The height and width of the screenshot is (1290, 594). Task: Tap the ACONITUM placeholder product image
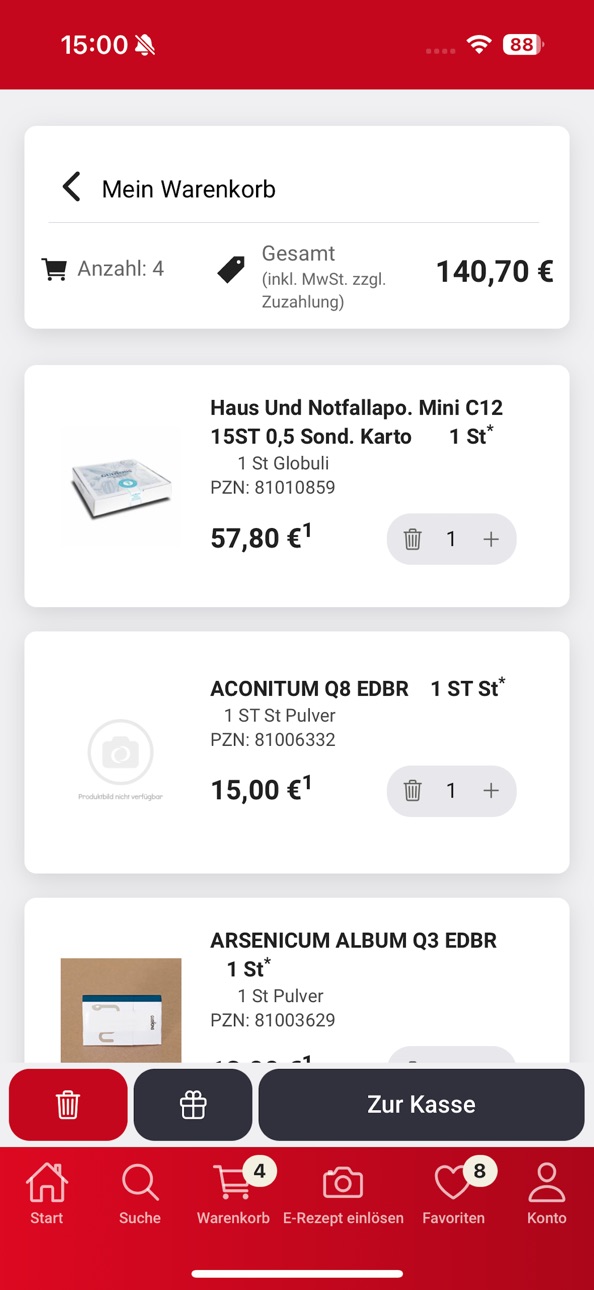pyautogui.click(x=121, y=758)
